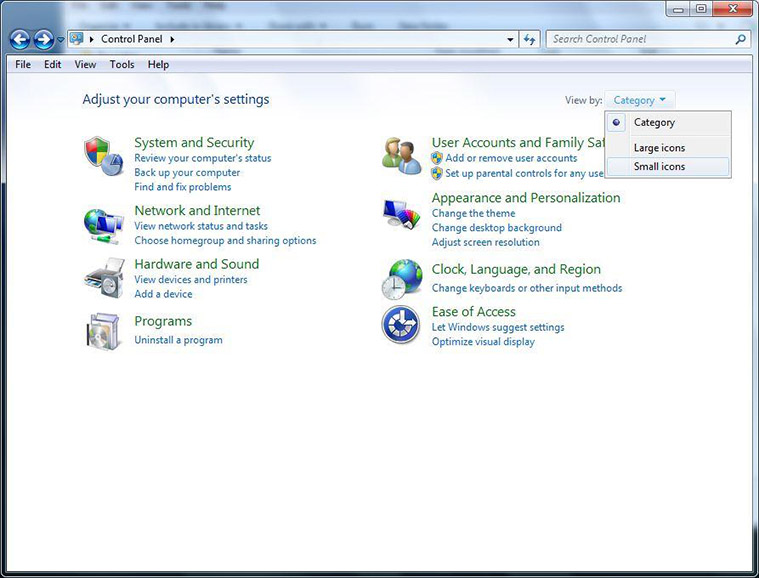Click the Control Panel icon in address bar
The image size is (759, 578).
(x=76, y=39)
